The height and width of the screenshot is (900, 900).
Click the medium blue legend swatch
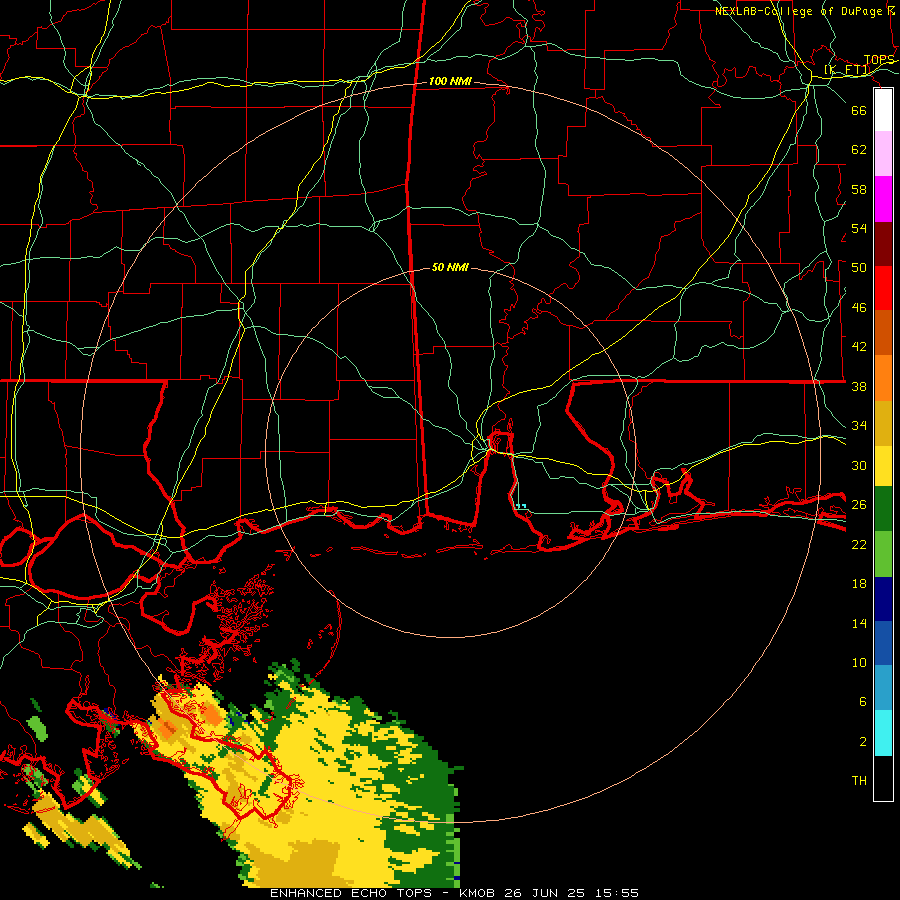click(x=883, y=643)
